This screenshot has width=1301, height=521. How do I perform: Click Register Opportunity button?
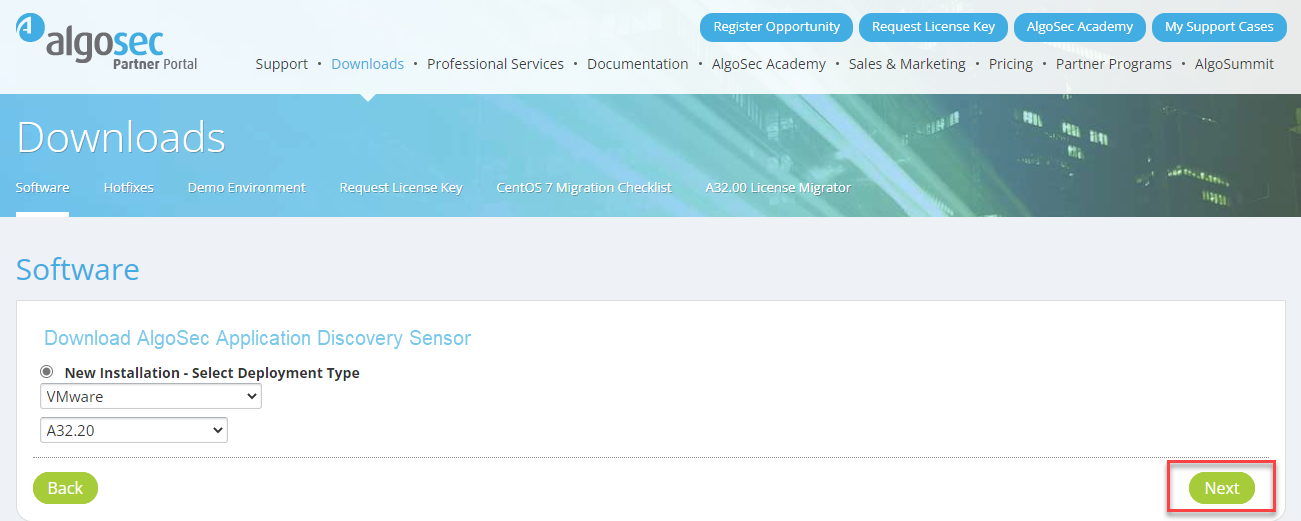pyautogui.click(x=776, y=27)
